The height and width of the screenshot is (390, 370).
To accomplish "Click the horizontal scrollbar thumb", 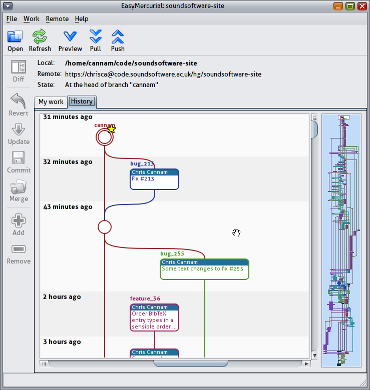I will pos(191,363).
